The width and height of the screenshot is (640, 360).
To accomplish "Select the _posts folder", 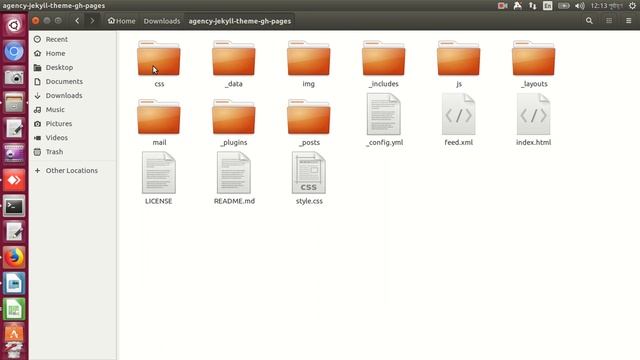I will click(x=309, y=117).
